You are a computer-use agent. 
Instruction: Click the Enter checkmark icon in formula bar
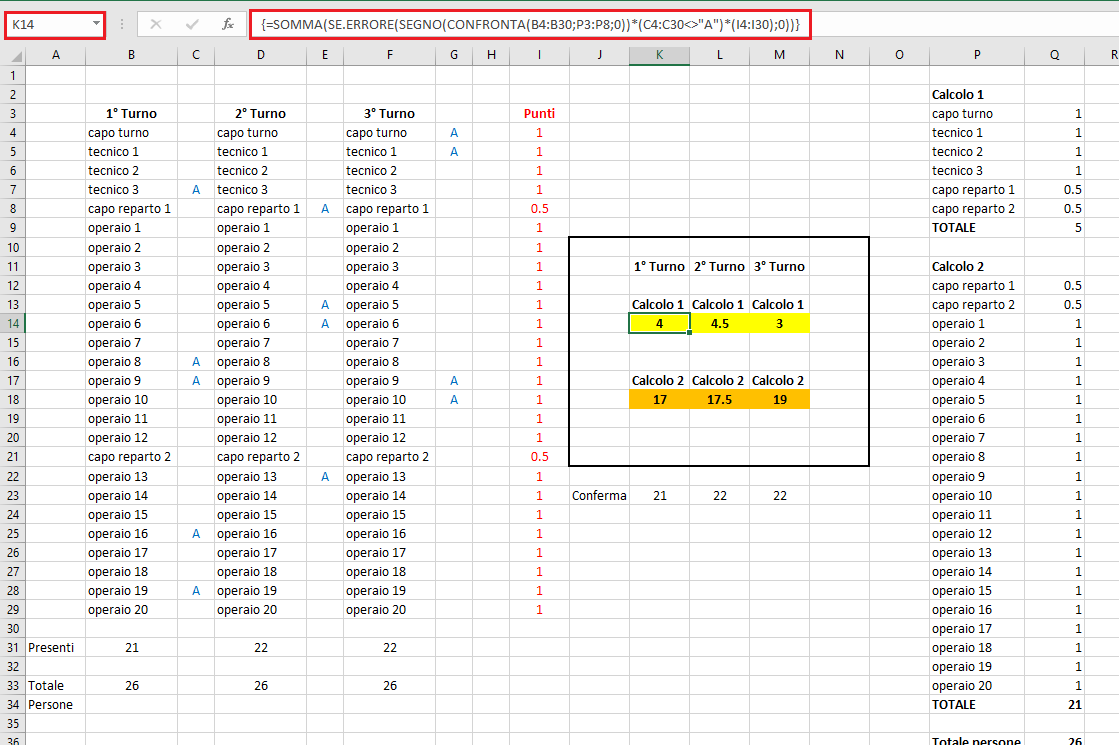click(192, 24)
